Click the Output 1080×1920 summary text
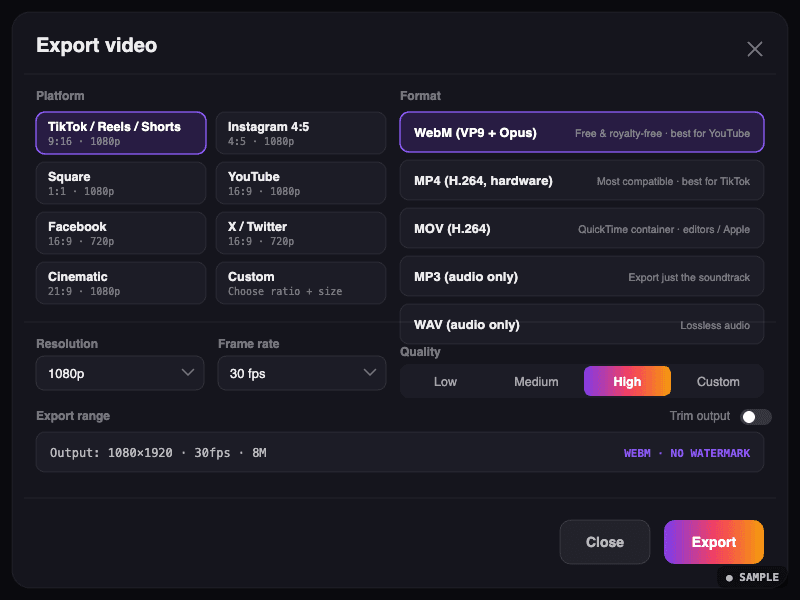This screenshot has width=800, height=600. tap(158, 453)
